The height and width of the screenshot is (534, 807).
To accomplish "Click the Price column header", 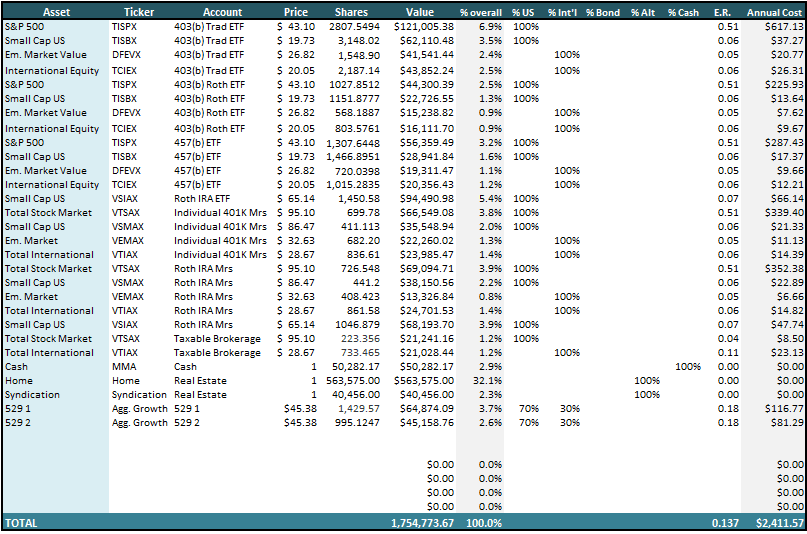I will [x=296, y=12].
